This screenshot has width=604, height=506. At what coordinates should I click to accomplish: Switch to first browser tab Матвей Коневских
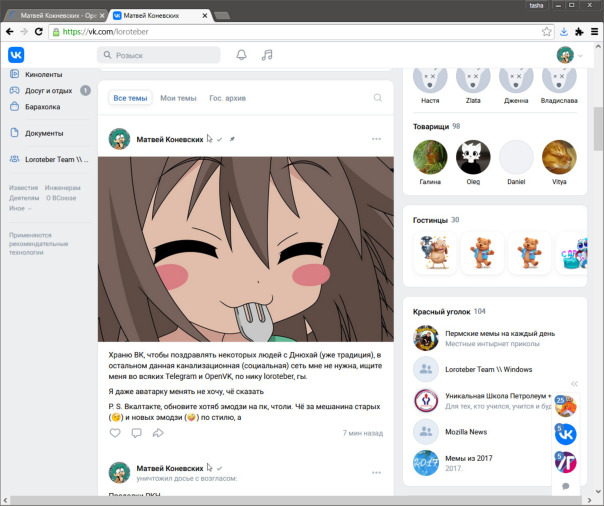click(x=56, y=15)
